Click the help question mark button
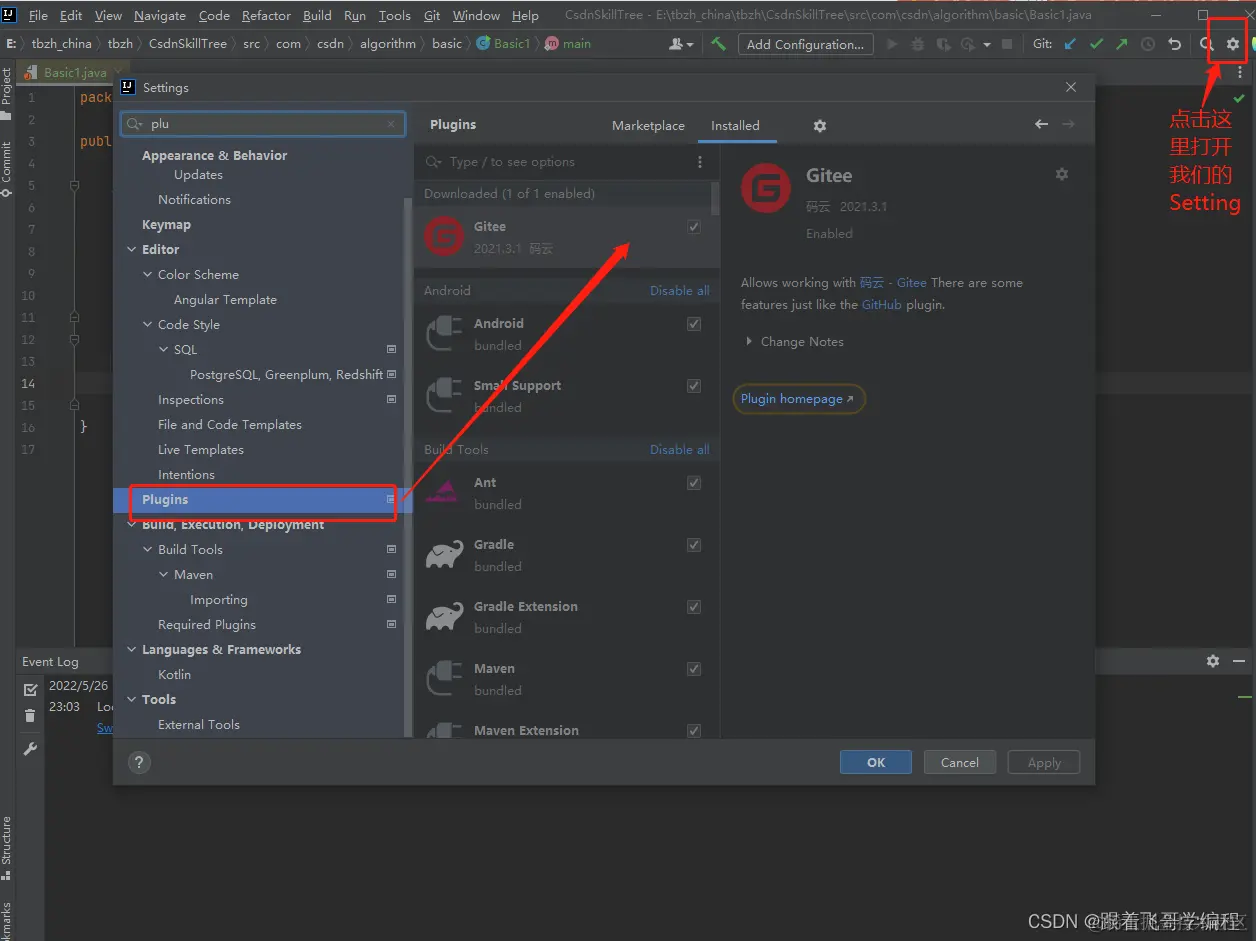 (139, 763)
